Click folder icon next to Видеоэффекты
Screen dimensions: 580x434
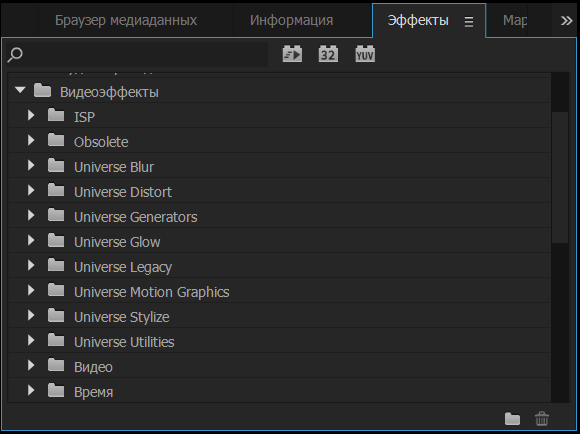43,91
